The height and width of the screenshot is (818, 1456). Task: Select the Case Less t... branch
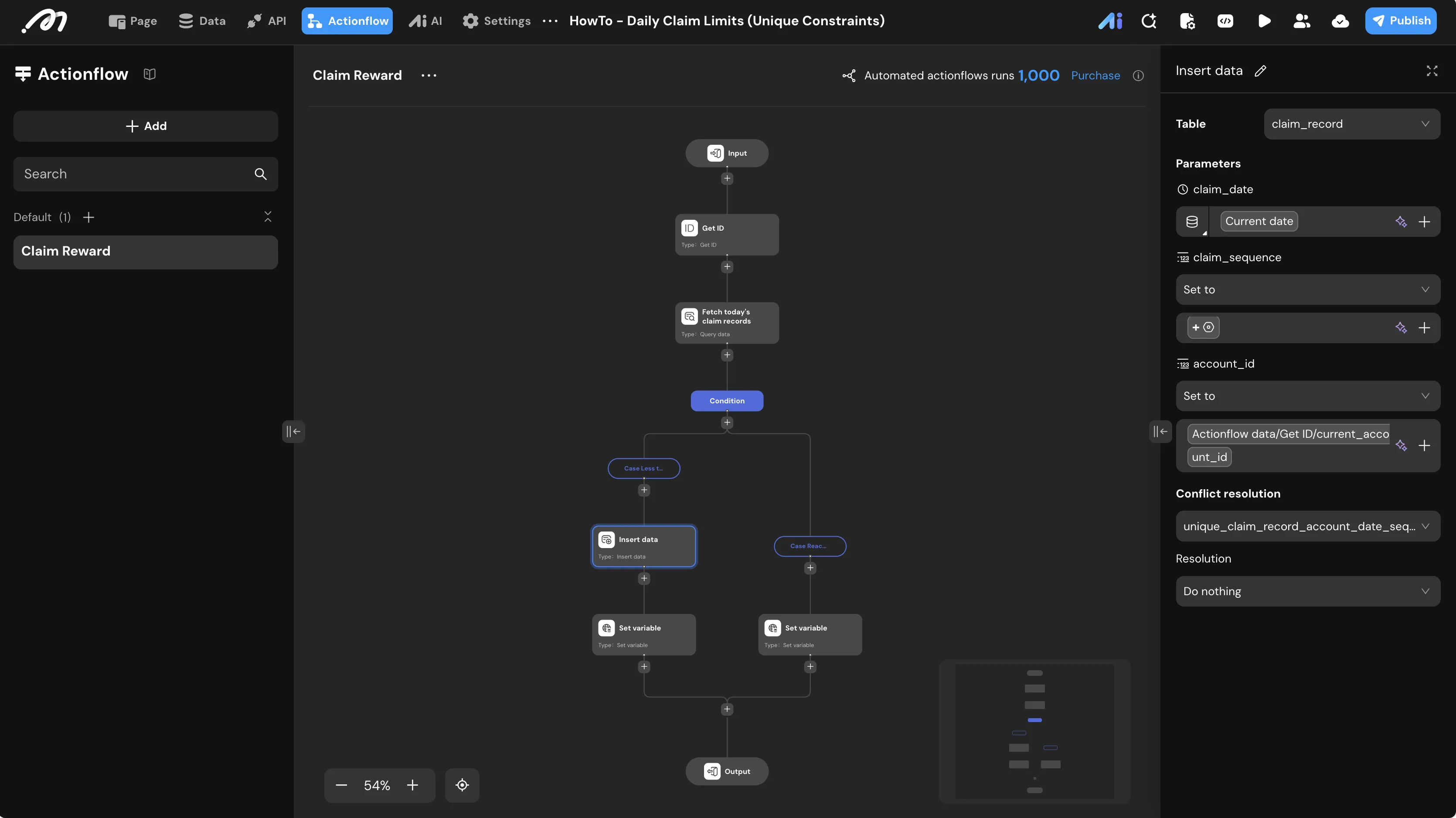click(x=644, y=468)
